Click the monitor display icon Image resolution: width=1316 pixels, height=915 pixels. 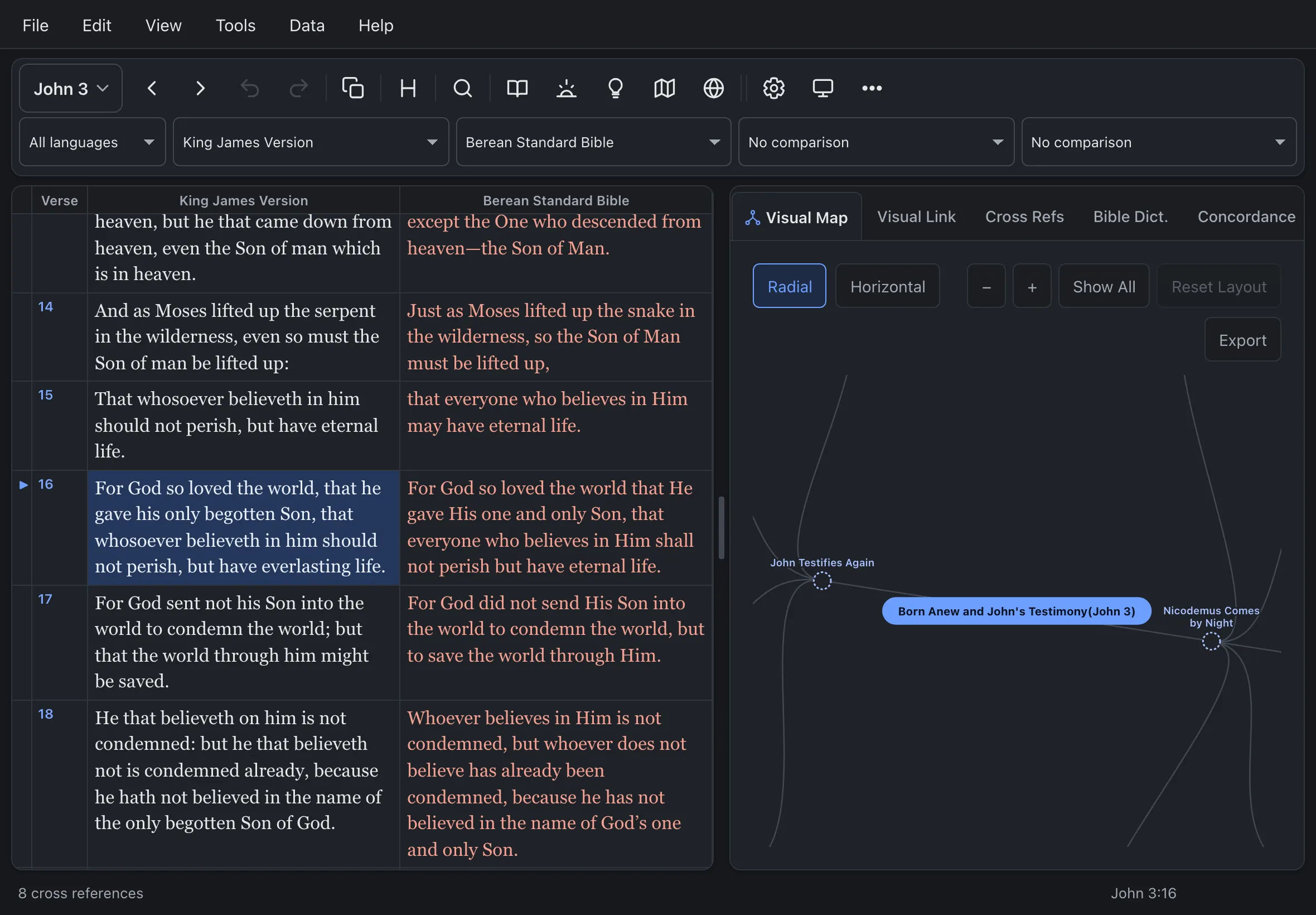[822, 88]
